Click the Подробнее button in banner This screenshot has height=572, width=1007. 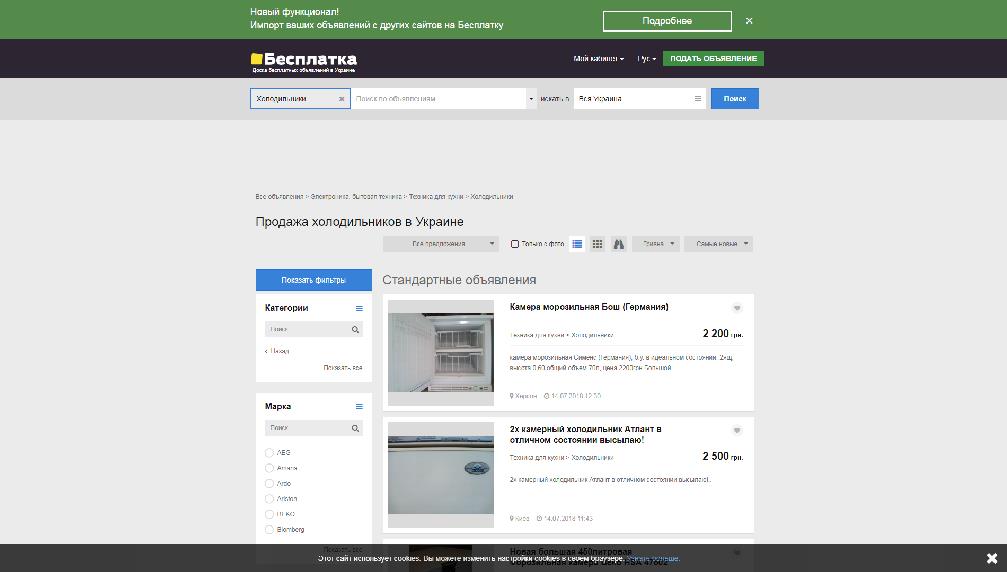click(x=667, y=21)
